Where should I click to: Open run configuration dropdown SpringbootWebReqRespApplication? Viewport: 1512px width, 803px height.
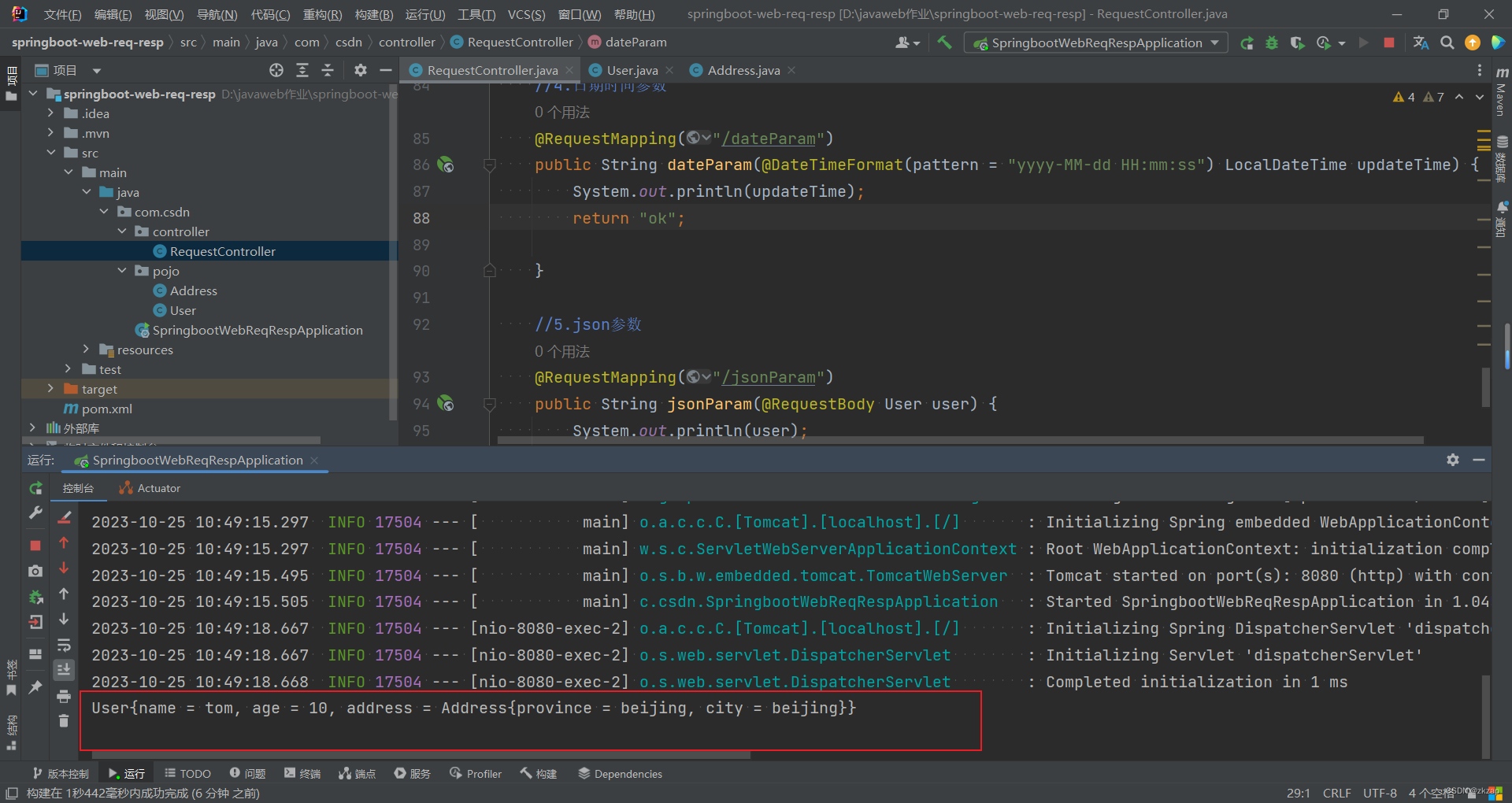click(x=1096, y=43)
